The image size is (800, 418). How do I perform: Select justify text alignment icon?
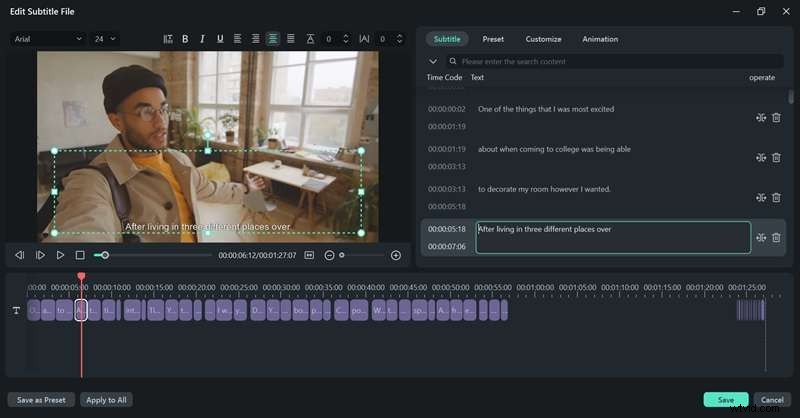tap(290, 39)
